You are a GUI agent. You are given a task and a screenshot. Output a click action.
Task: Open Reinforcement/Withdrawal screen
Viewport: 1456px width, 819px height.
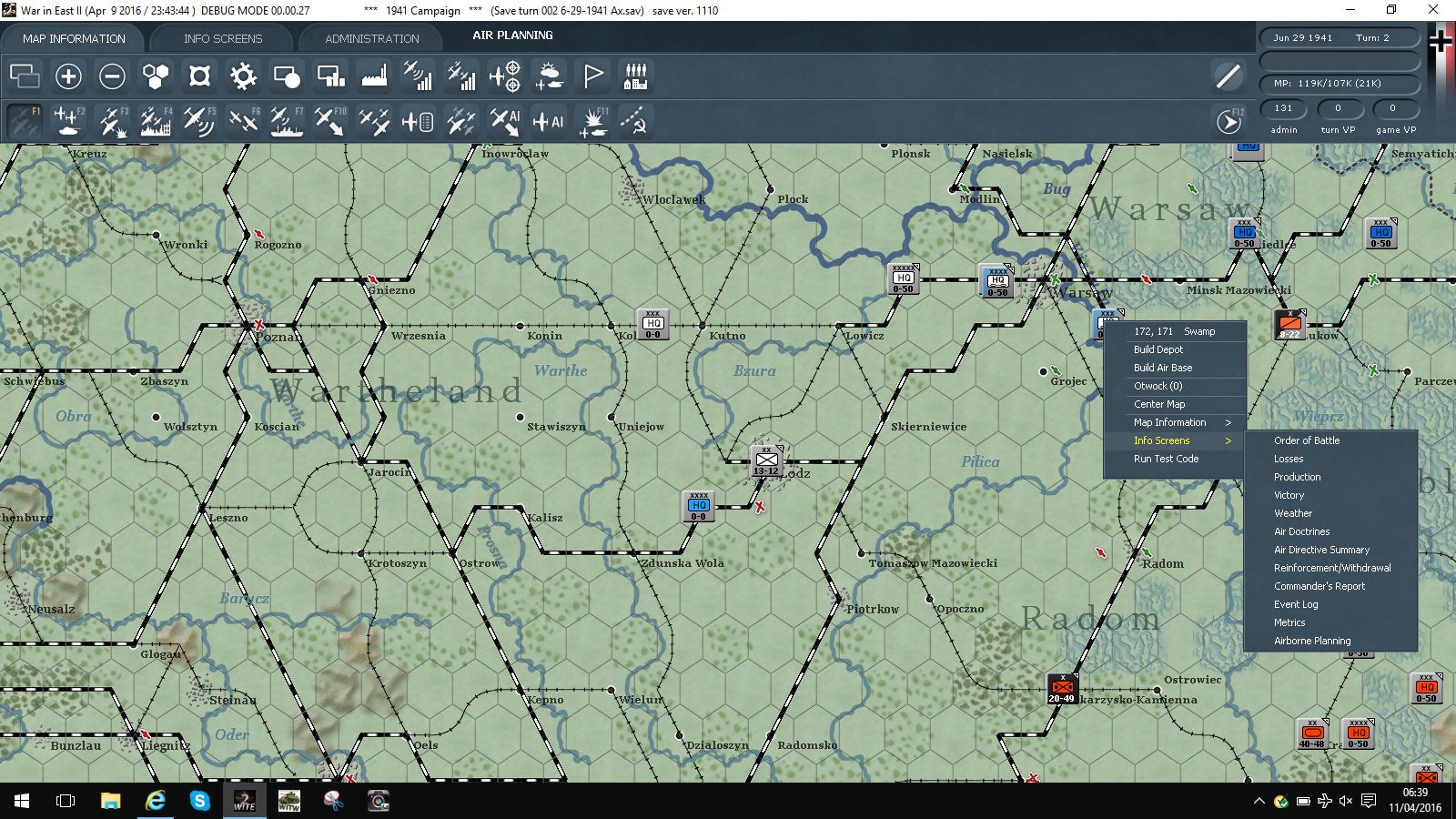(1330, 568)
